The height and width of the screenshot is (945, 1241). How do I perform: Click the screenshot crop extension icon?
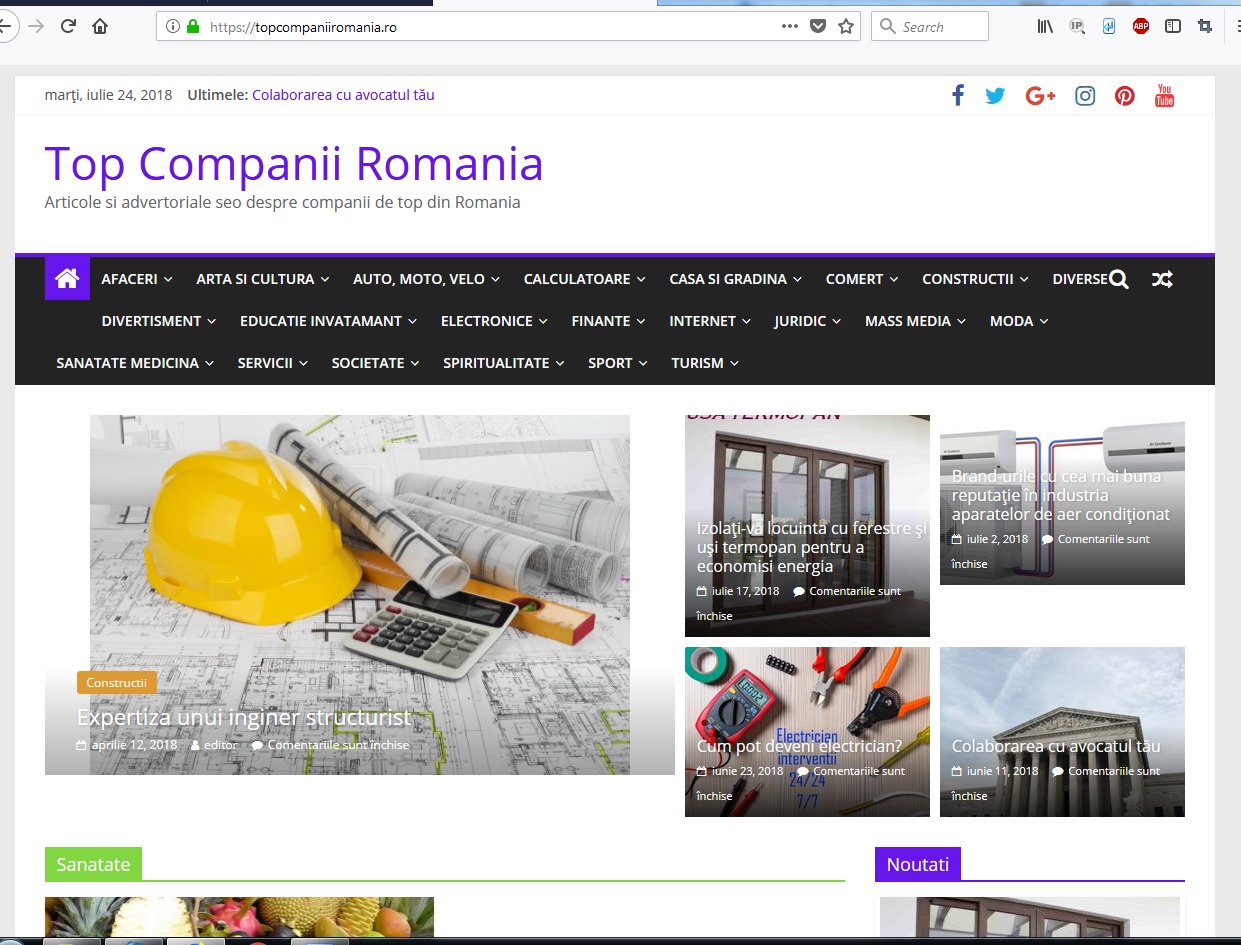(1205, 27)
